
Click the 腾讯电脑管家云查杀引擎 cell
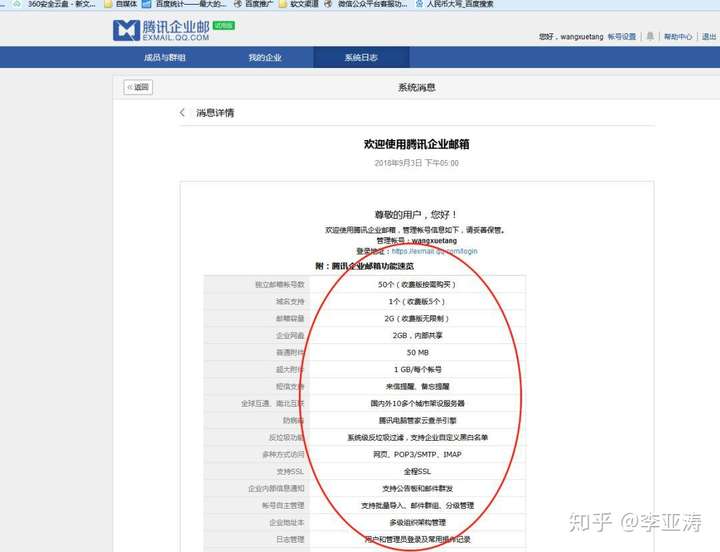point(417,421)
